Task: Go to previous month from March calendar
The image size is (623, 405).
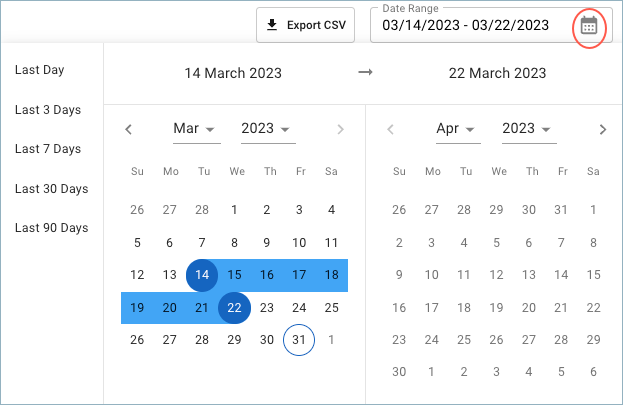Action: [128, 130]
